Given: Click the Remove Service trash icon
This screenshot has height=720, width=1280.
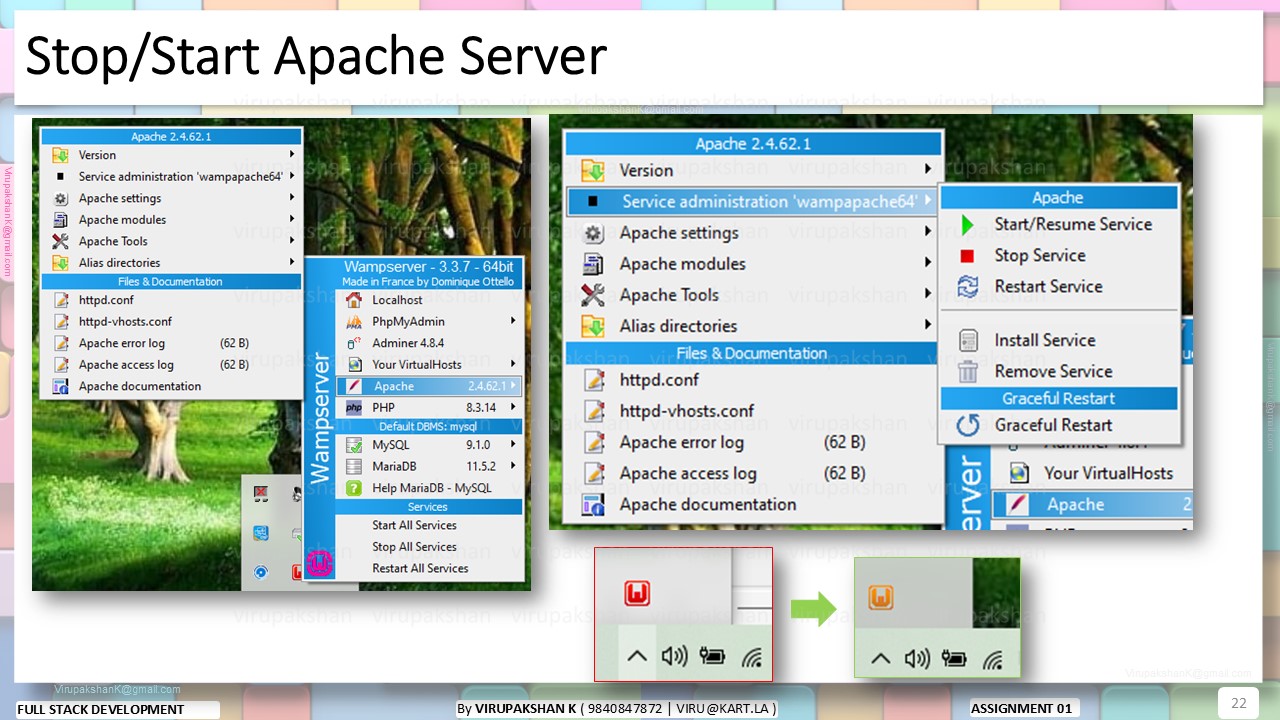Looking at the screenshot, I should click(967, 372).
